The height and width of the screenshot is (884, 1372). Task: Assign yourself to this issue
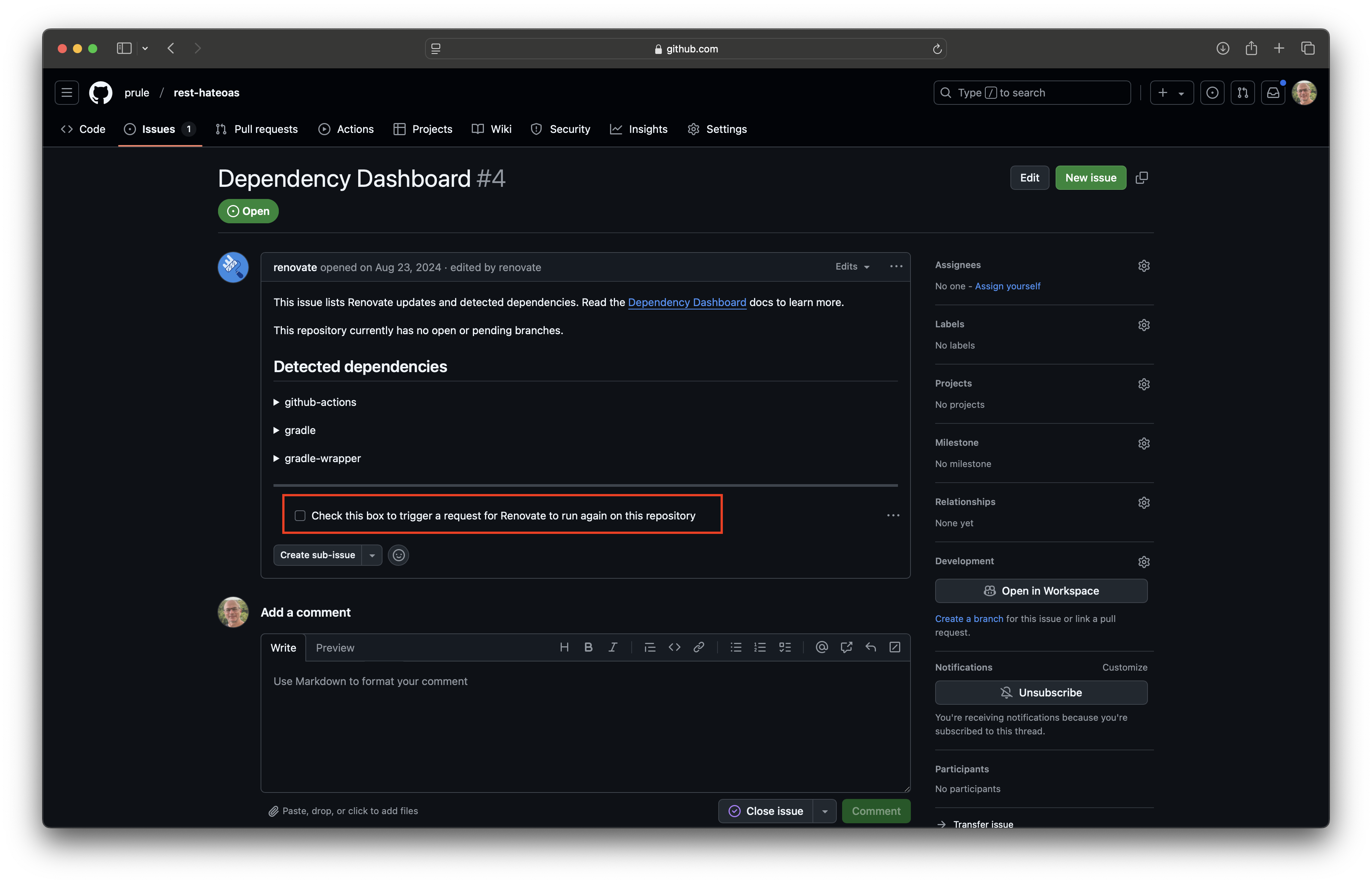tap(1007, 286)
